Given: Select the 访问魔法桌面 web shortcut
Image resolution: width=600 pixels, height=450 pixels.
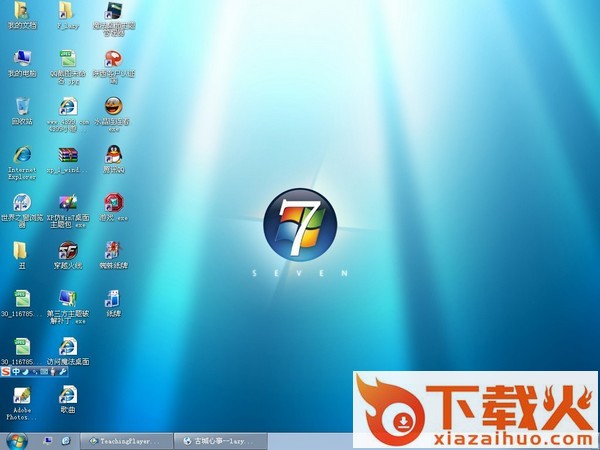Looking at the screenshot, I should click(68, 346).
